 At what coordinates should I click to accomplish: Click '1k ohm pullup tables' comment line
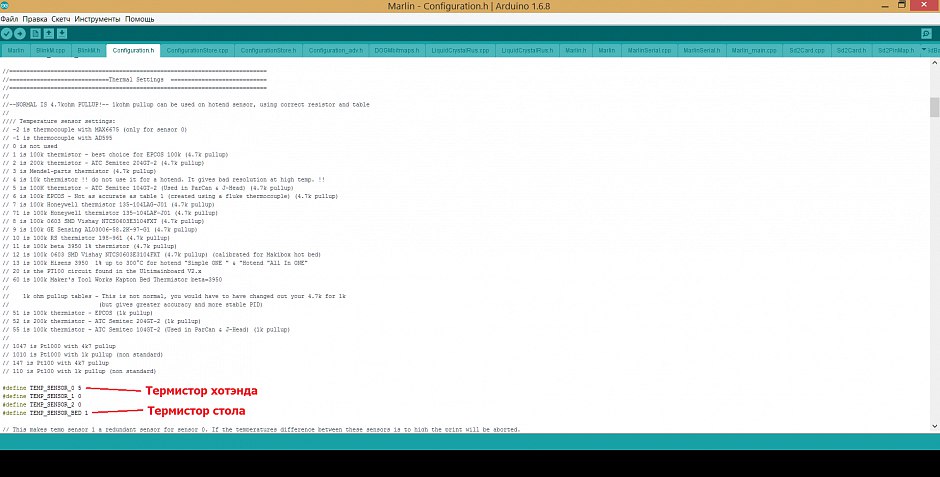(174, 296)
